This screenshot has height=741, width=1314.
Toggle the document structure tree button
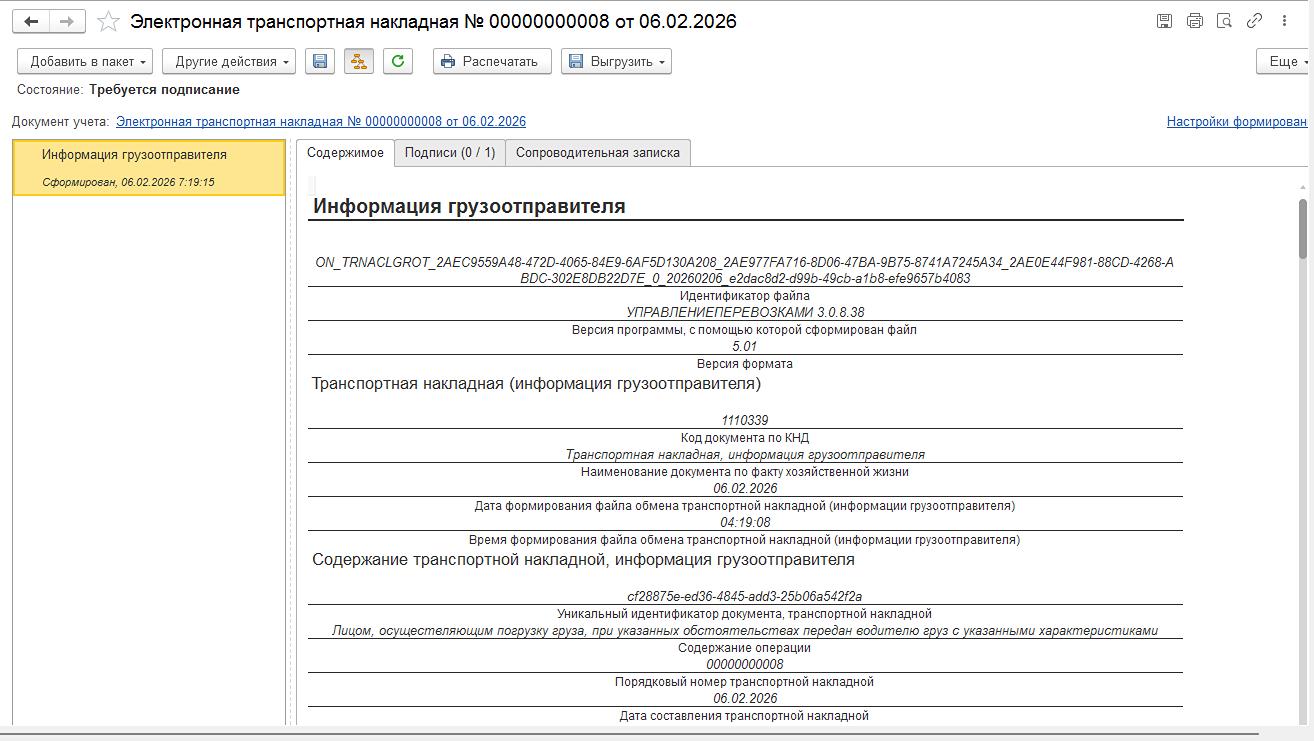[x=358, y=61]
